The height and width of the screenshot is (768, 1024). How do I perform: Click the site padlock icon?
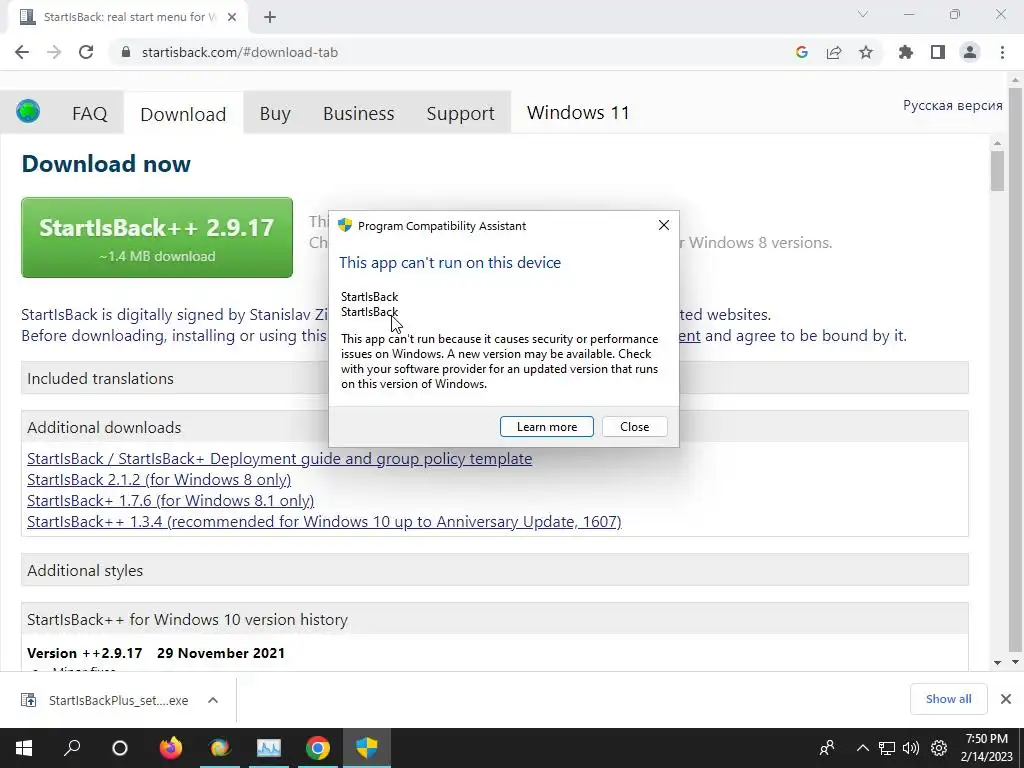126,52
